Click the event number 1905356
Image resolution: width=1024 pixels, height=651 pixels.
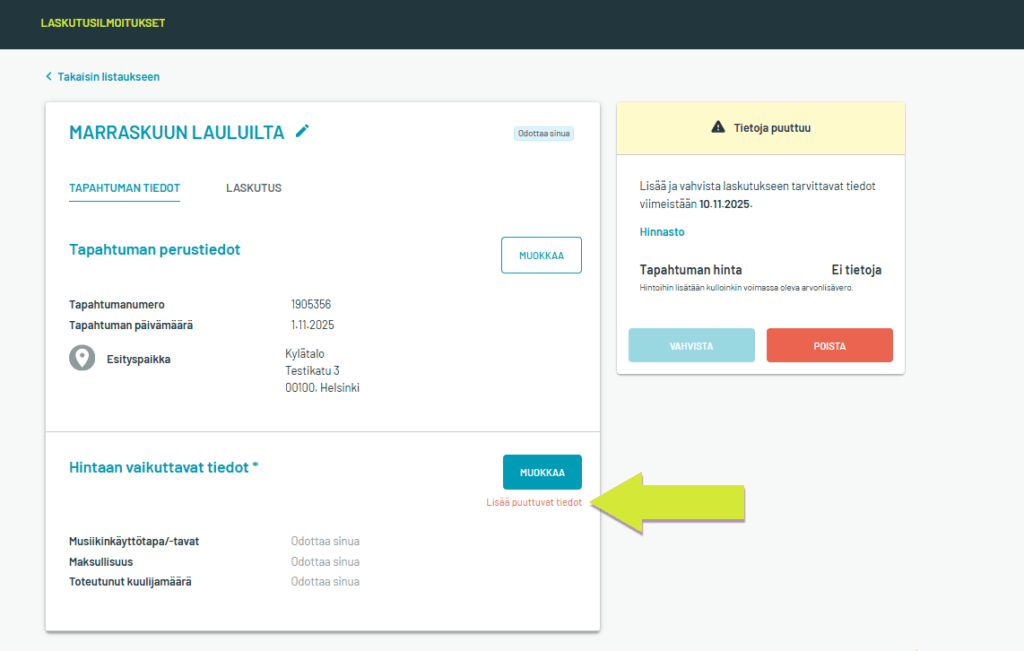pyautogui.click(x=312, y=304)
